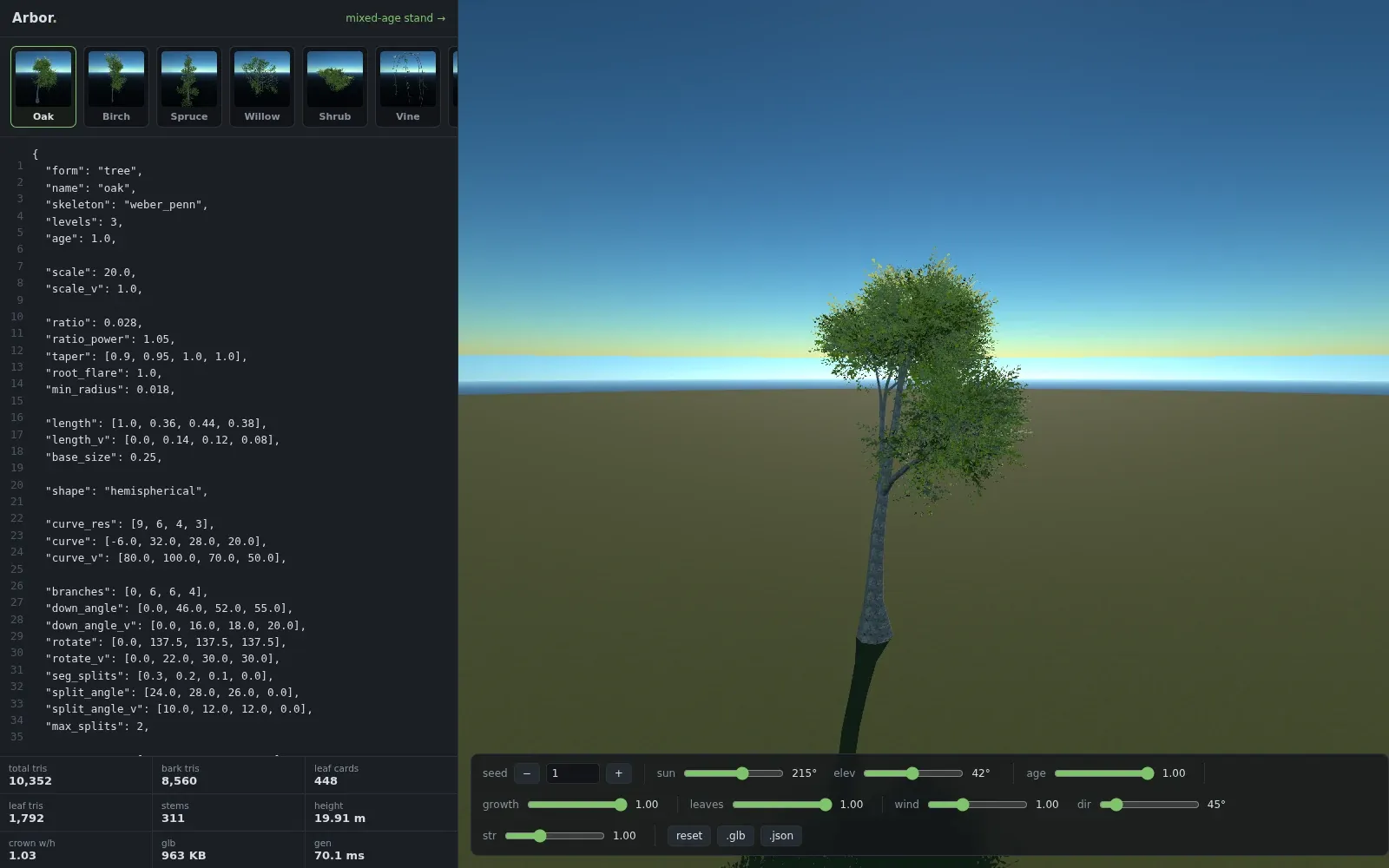Adjust the age slider

point(1104,773)
